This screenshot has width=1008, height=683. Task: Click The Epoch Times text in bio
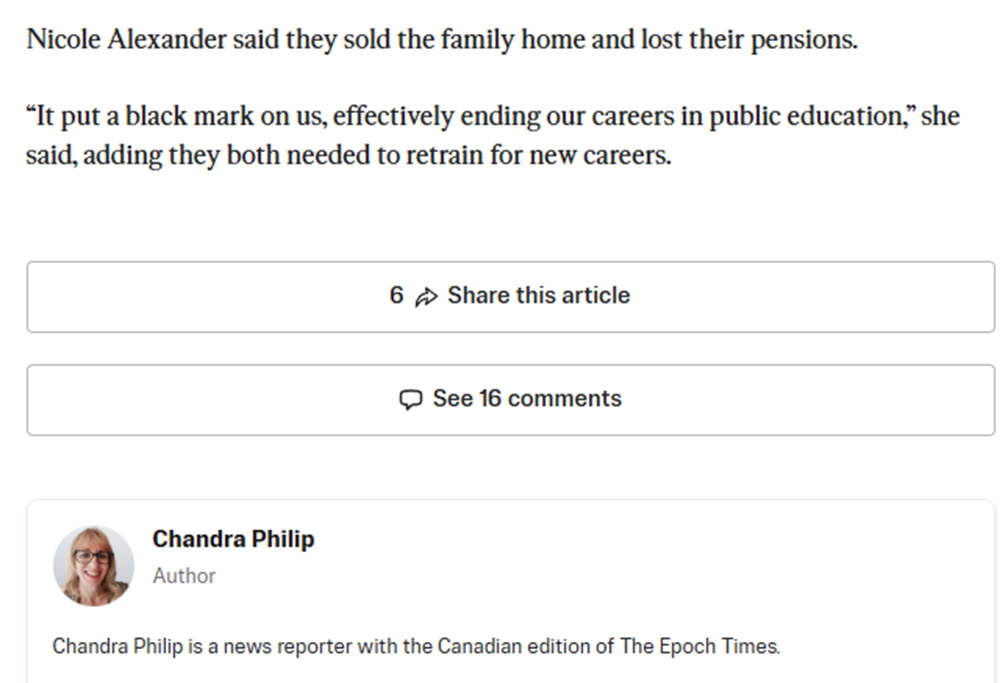[700, 646]
